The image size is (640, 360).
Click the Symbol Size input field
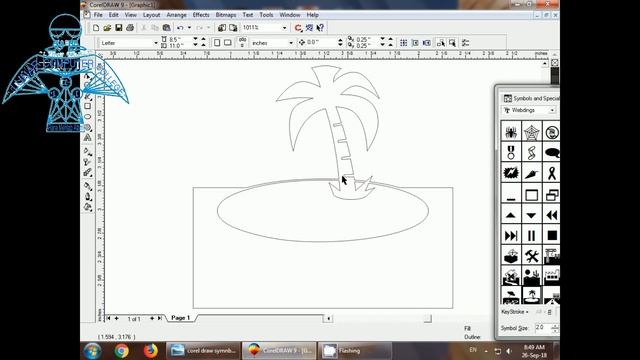pos(542,328)
